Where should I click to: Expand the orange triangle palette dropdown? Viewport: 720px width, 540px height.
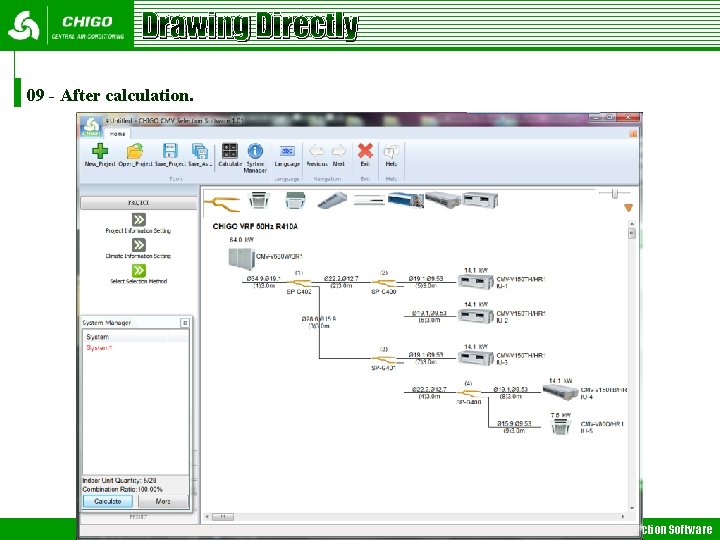629,208
